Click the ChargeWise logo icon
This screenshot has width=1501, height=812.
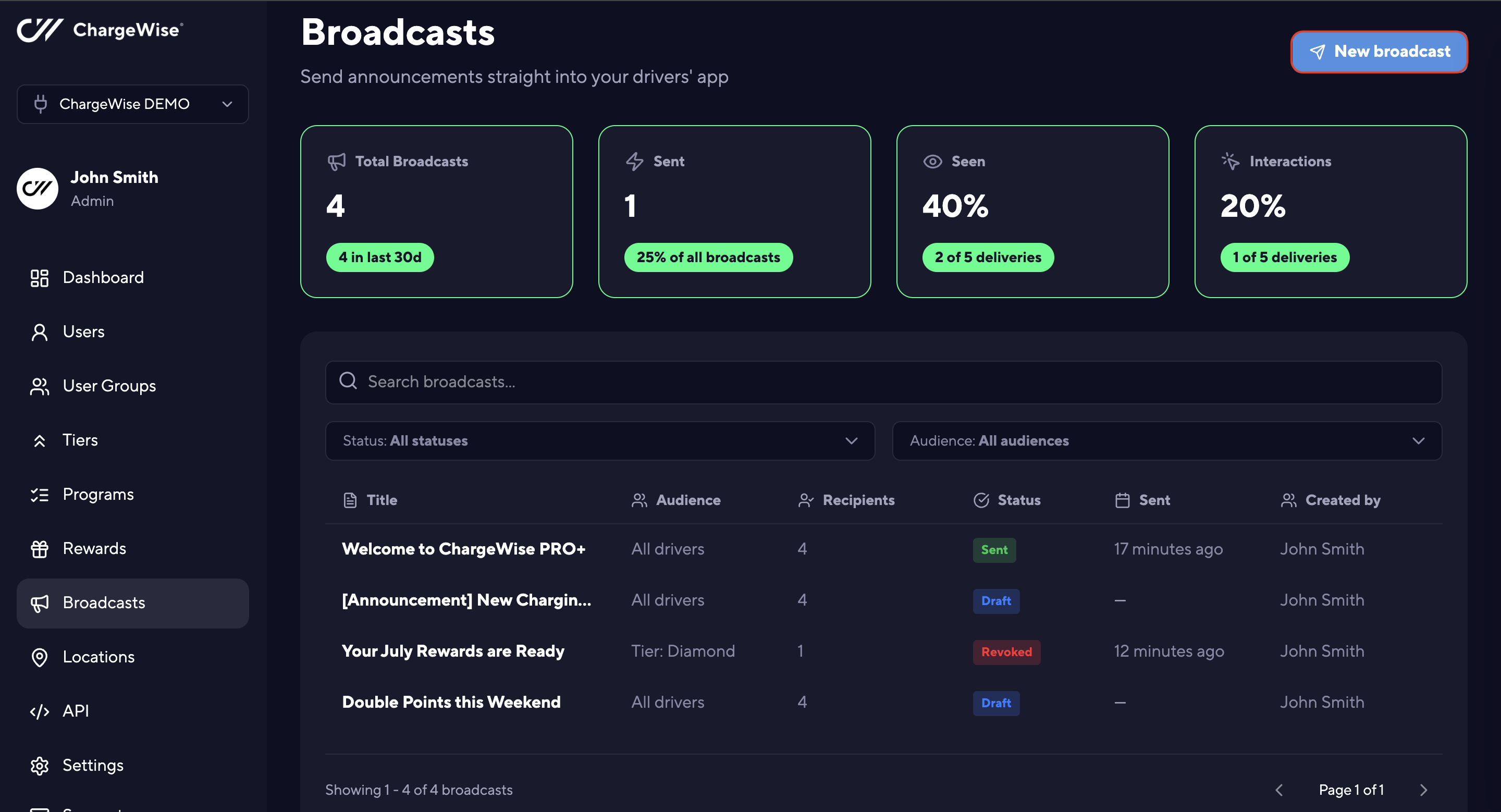pyautogui.click(x=40, y=30)
